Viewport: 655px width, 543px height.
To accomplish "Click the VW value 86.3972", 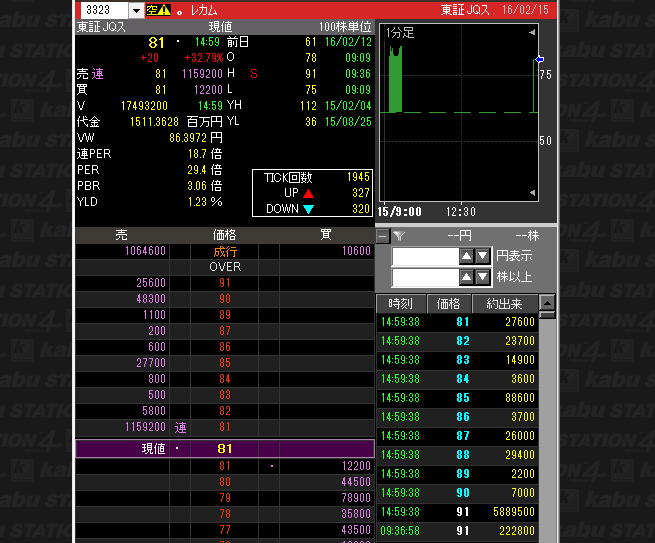I will coord(188,138).
